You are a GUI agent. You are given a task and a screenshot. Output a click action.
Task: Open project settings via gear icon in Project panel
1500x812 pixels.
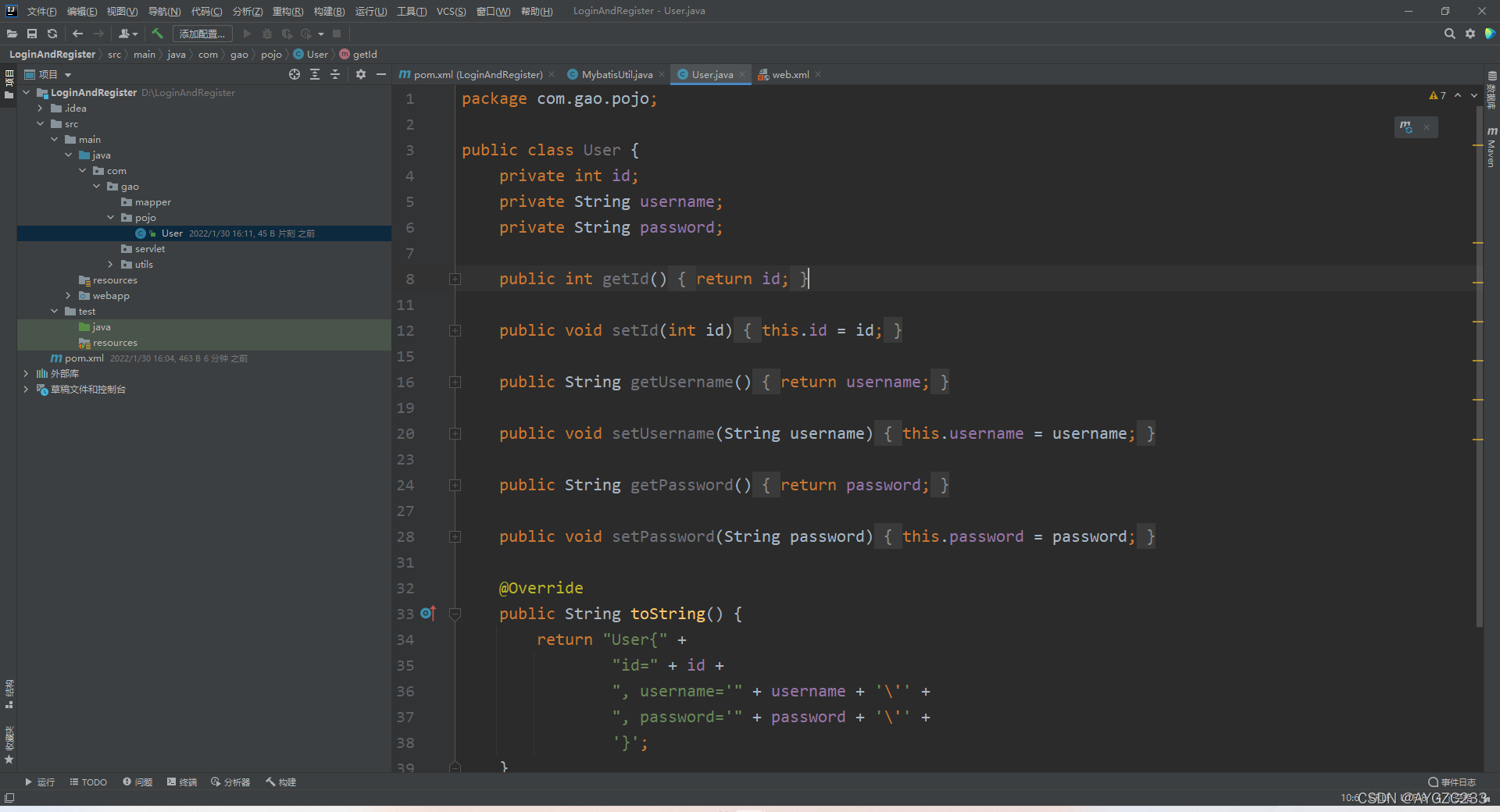pos(360,74)
